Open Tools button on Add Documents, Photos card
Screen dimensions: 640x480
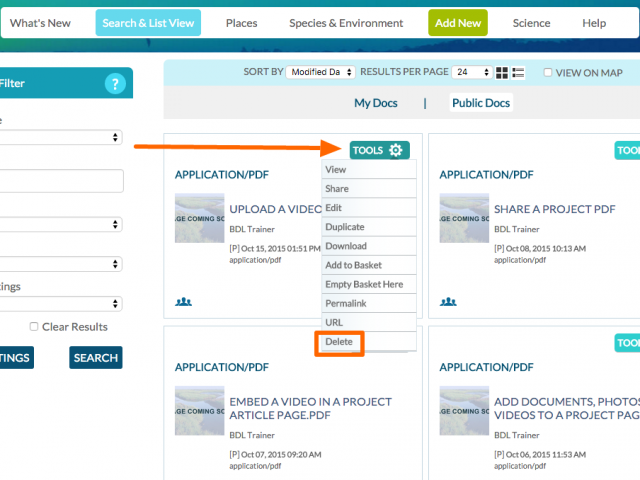[627, 343]
